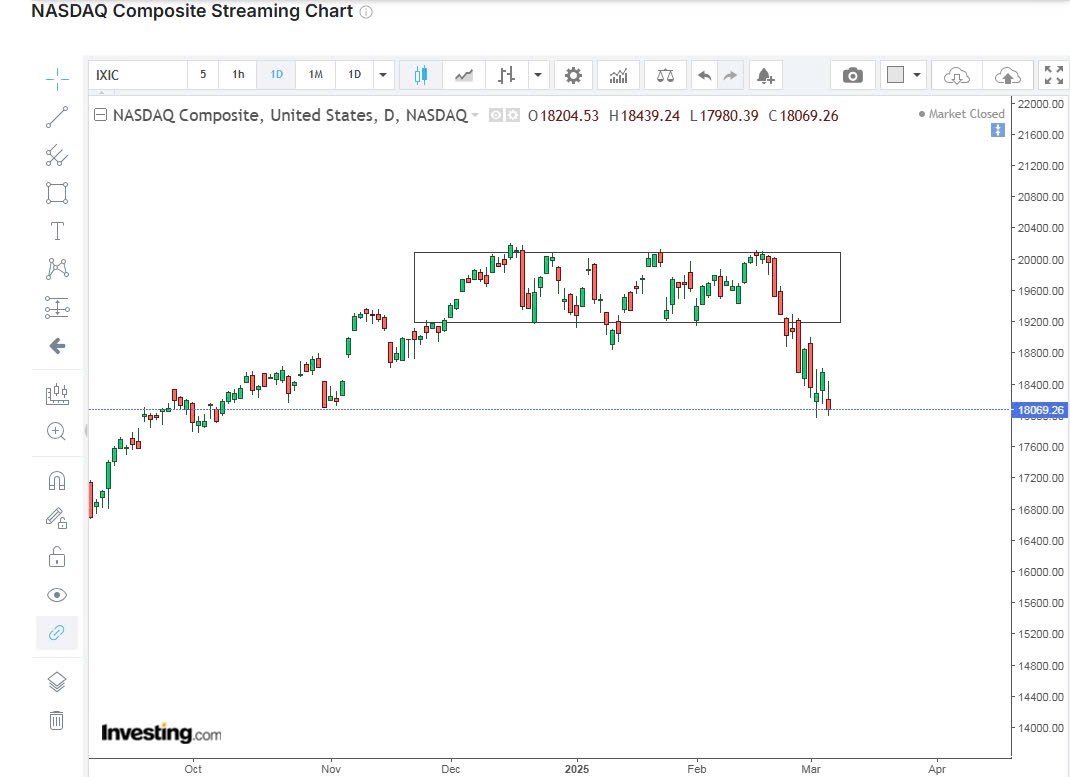
Task: Click the Market Closed status text
Action: [966, 114]
